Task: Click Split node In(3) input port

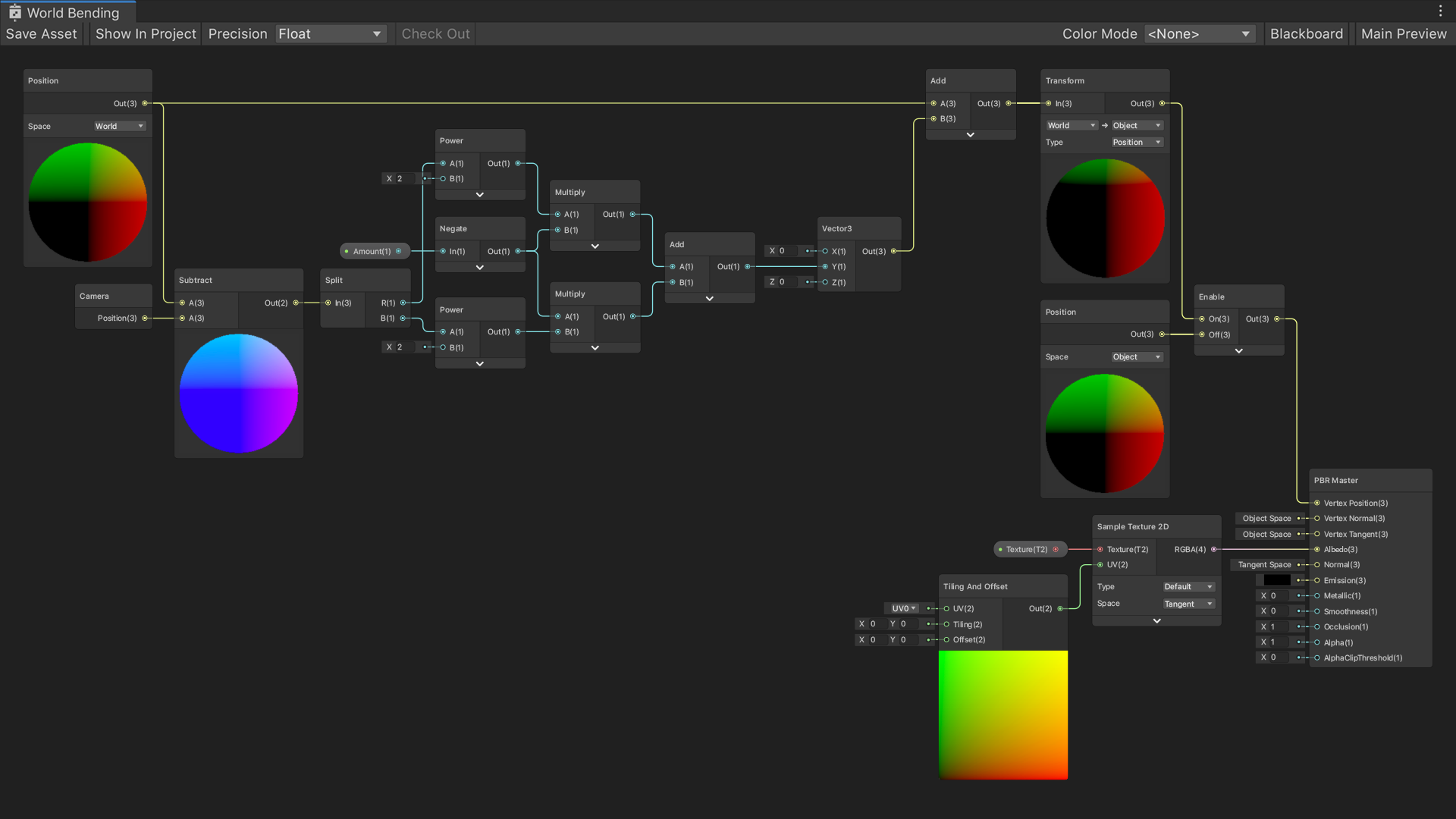Action: coord(328,303)
